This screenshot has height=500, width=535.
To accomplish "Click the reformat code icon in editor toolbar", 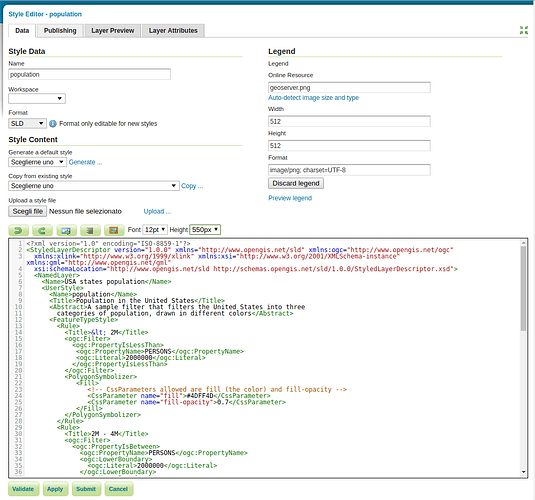I will (90, 230).
